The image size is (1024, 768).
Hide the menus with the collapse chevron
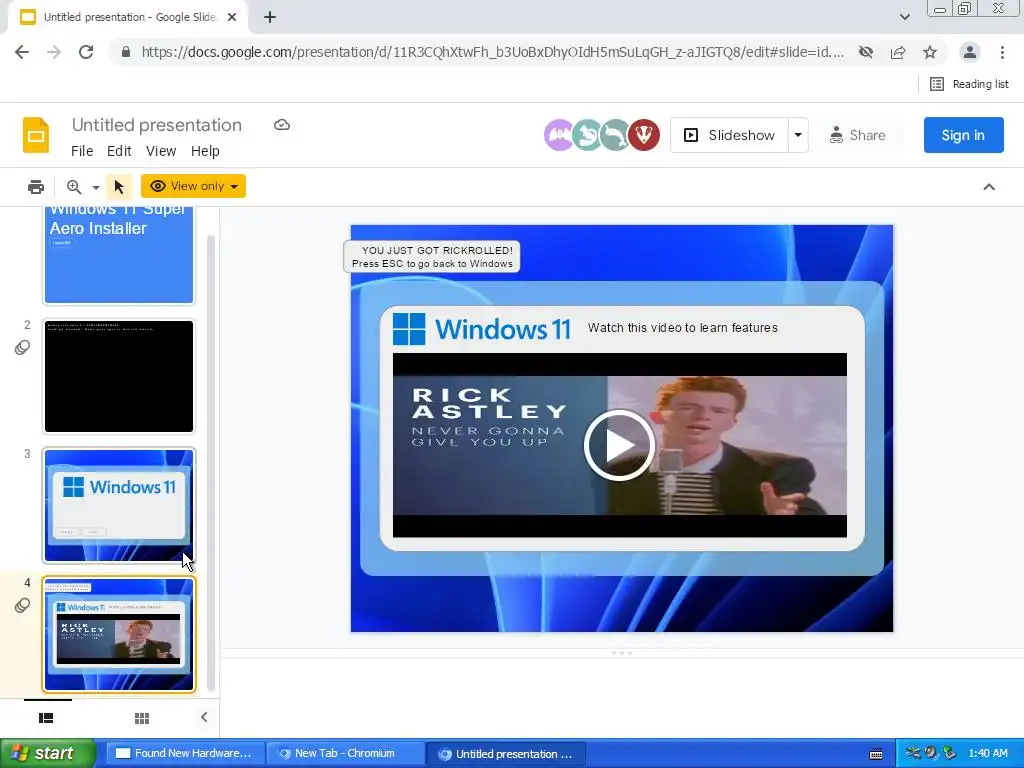click(x=989, y=187)
